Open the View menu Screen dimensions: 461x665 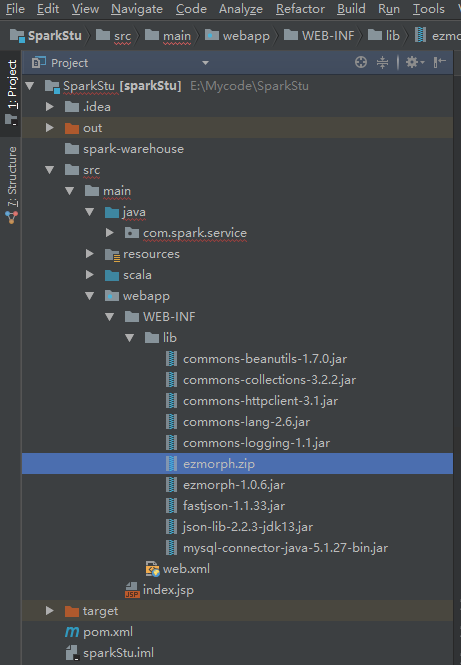(x=85, y=8)
